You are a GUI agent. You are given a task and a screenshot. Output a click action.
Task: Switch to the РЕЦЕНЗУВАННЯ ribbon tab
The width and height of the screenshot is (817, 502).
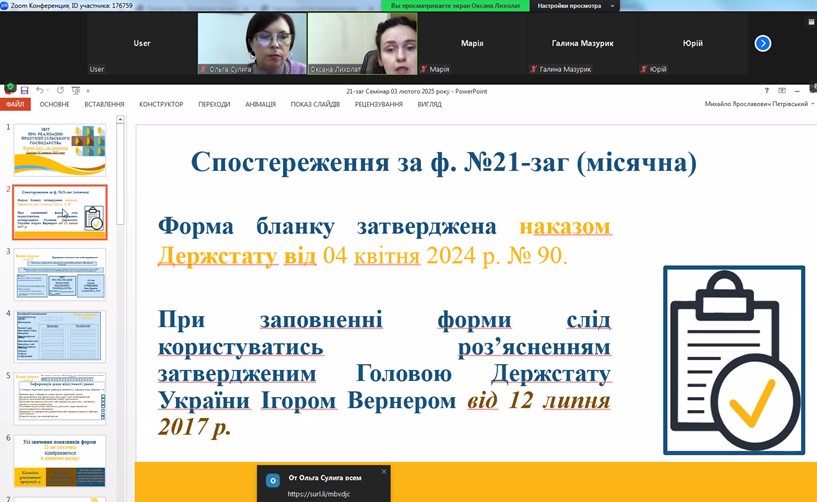pyautogui.click(x=379, y=104)
